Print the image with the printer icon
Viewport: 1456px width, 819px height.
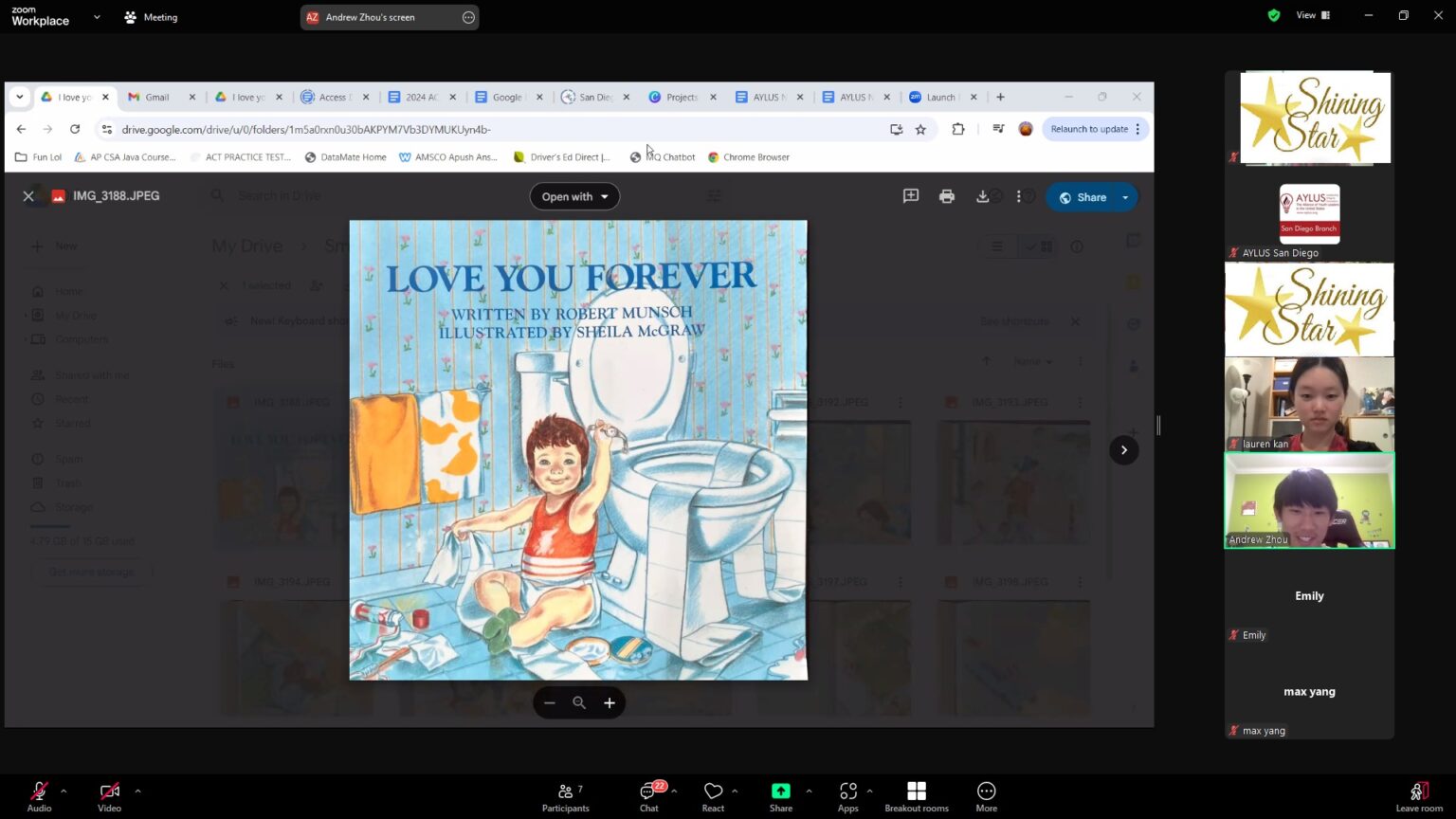click(947, 196)
